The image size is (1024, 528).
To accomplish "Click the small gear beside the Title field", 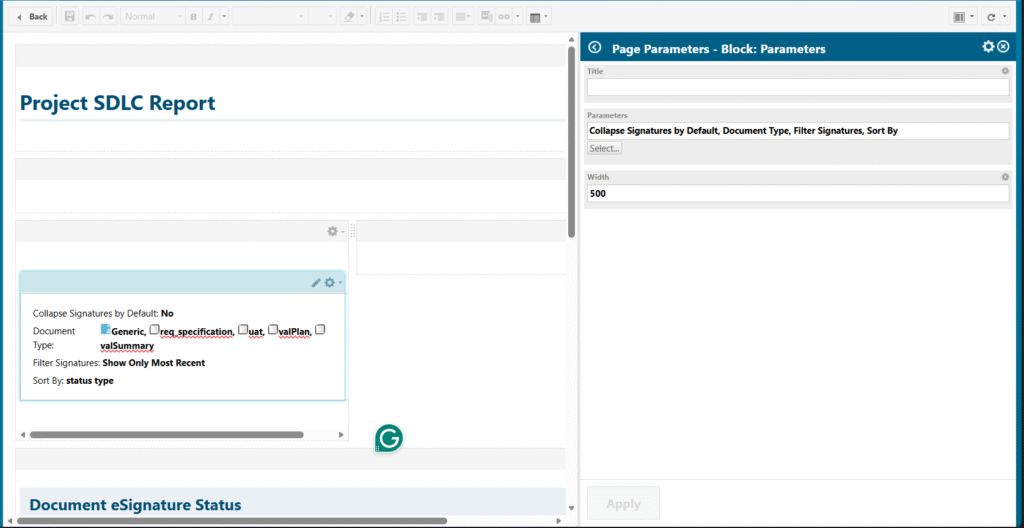I will (x=1005, y=72).
